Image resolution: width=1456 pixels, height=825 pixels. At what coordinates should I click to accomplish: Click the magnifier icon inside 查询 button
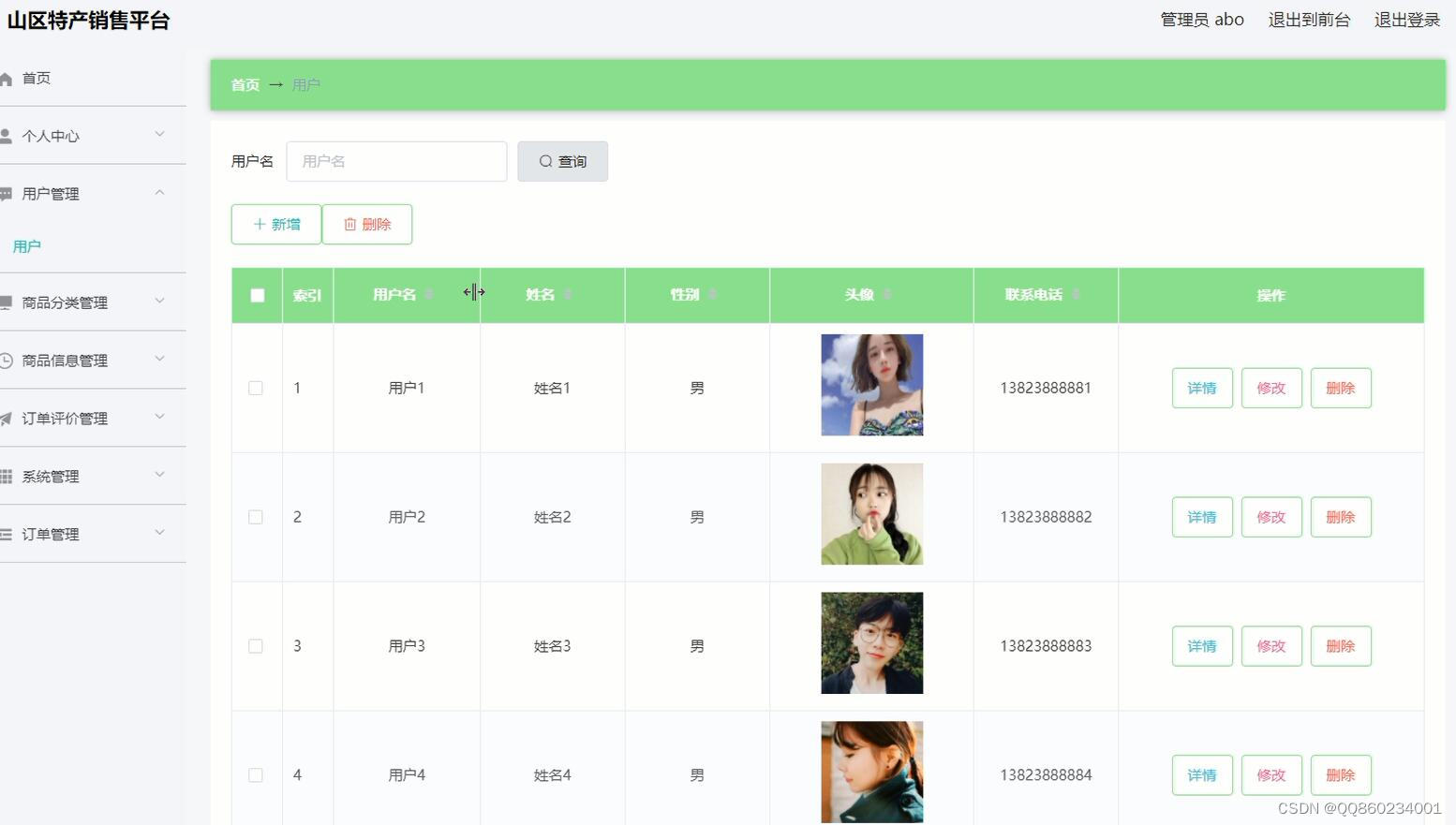544,161
